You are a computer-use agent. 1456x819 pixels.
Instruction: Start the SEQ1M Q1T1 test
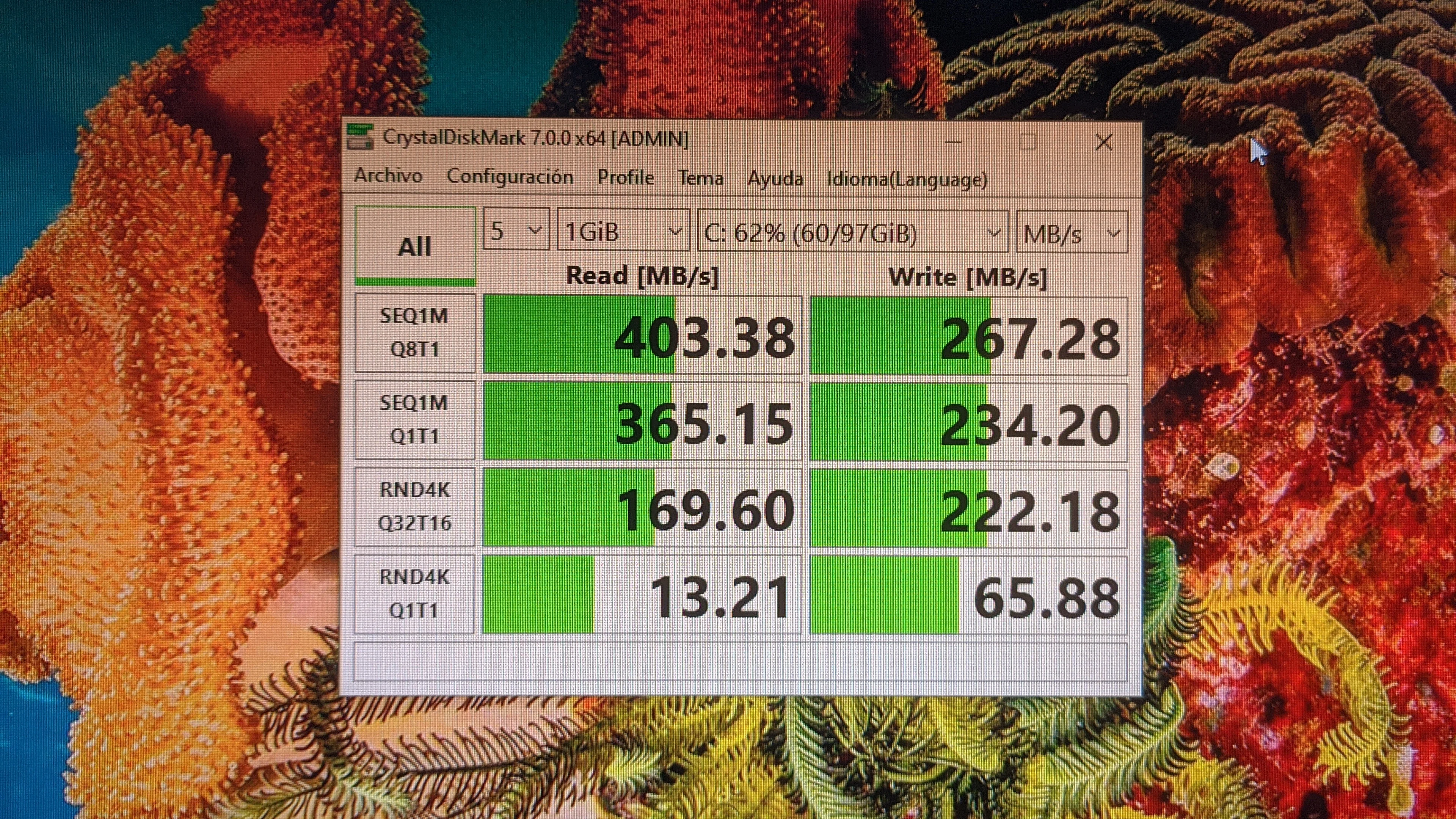[415, 419]
